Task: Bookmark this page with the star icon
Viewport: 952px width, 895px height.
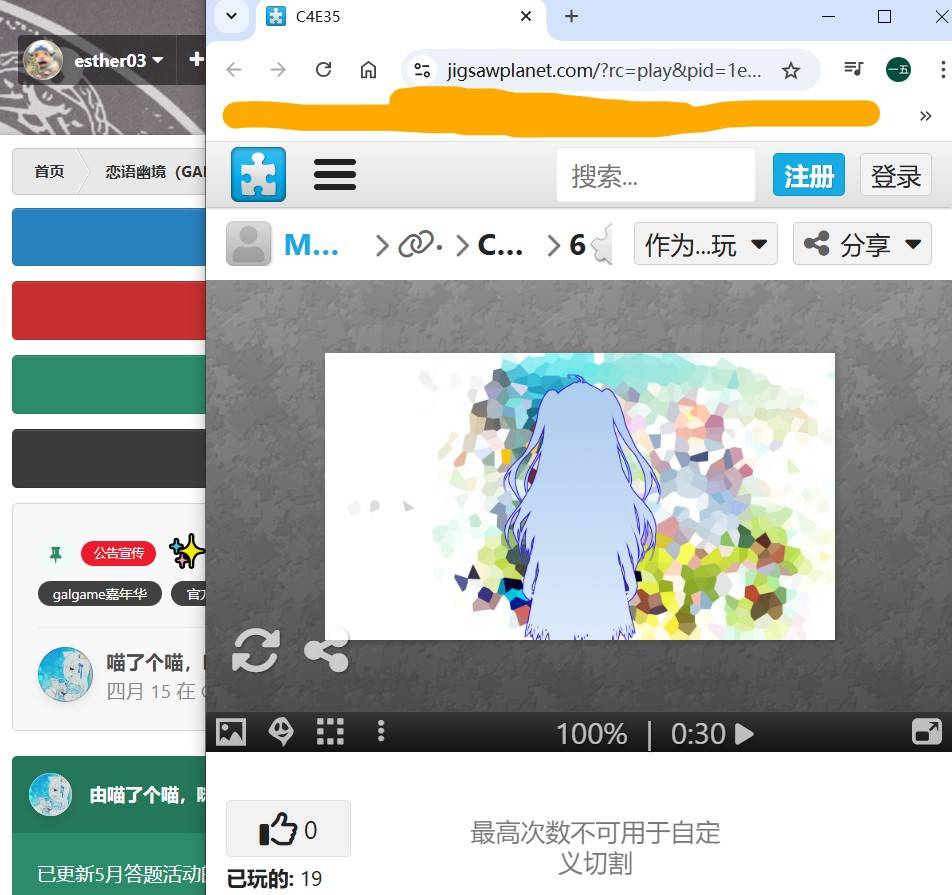Action: click(x=790, y=70)
